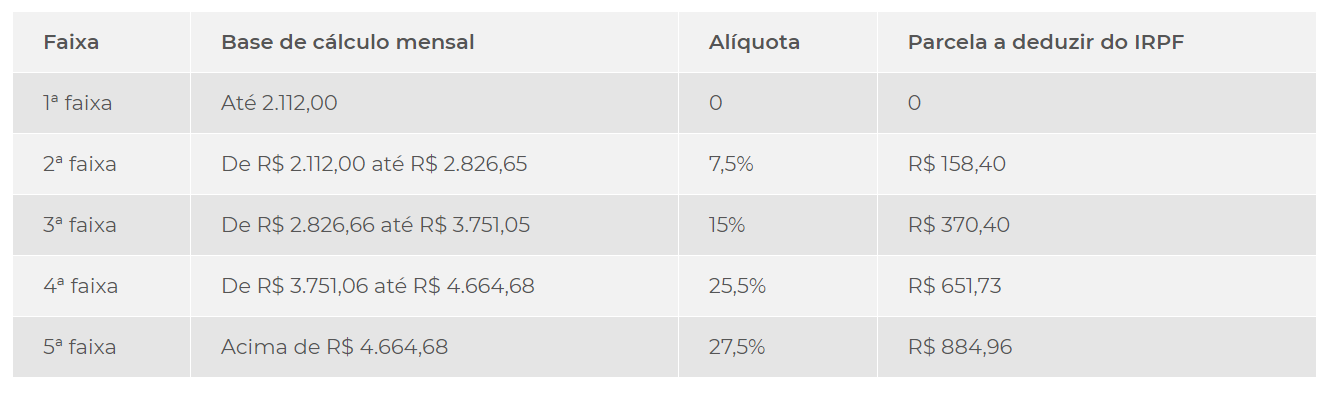
Task: Click the Acima de R$ 4.664,68 cell
Action: pyautogui.click(x=334, y=347)
